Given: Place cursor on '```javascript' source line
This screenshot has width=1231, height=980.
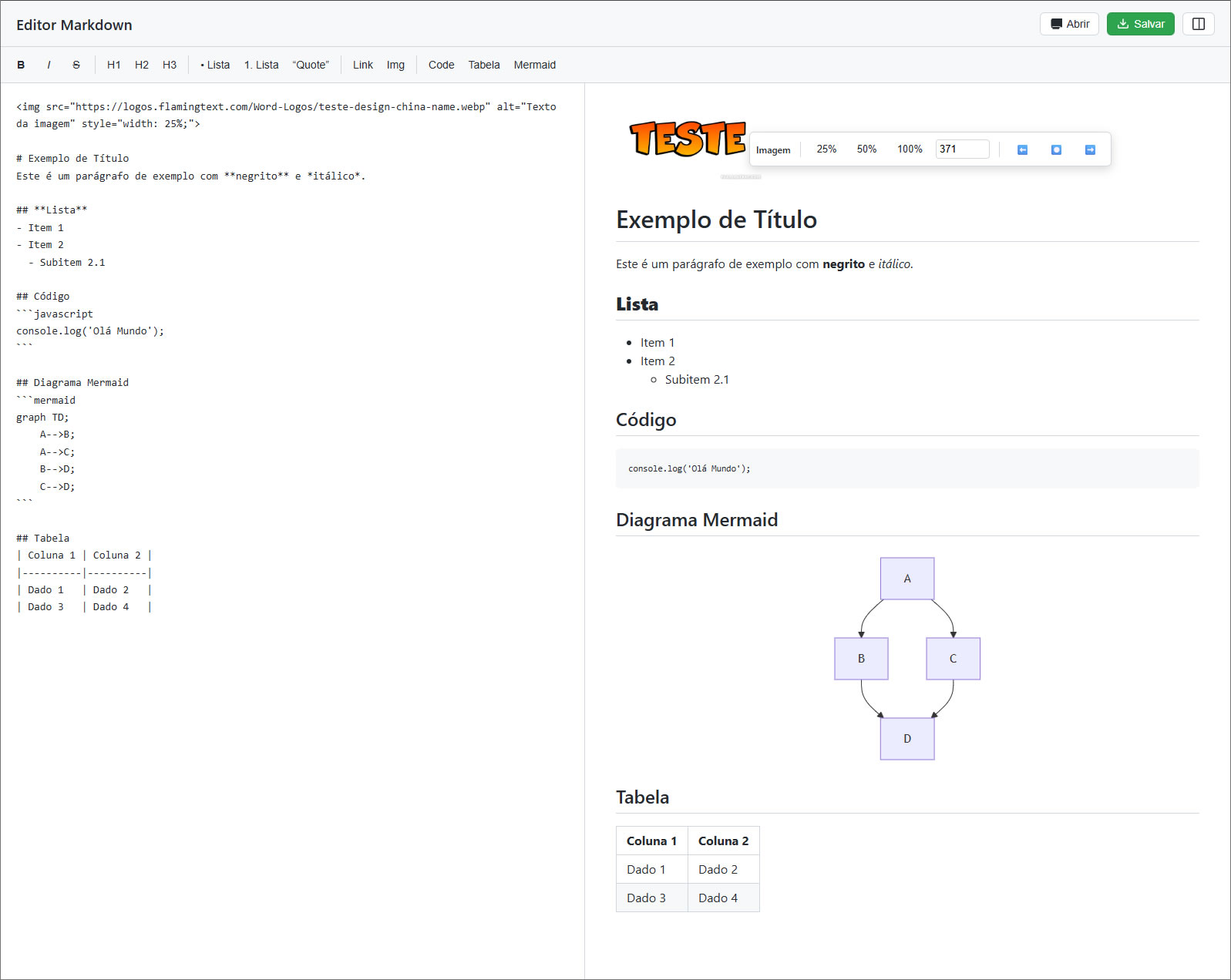Looking at the screenshot, I should 55,314.
